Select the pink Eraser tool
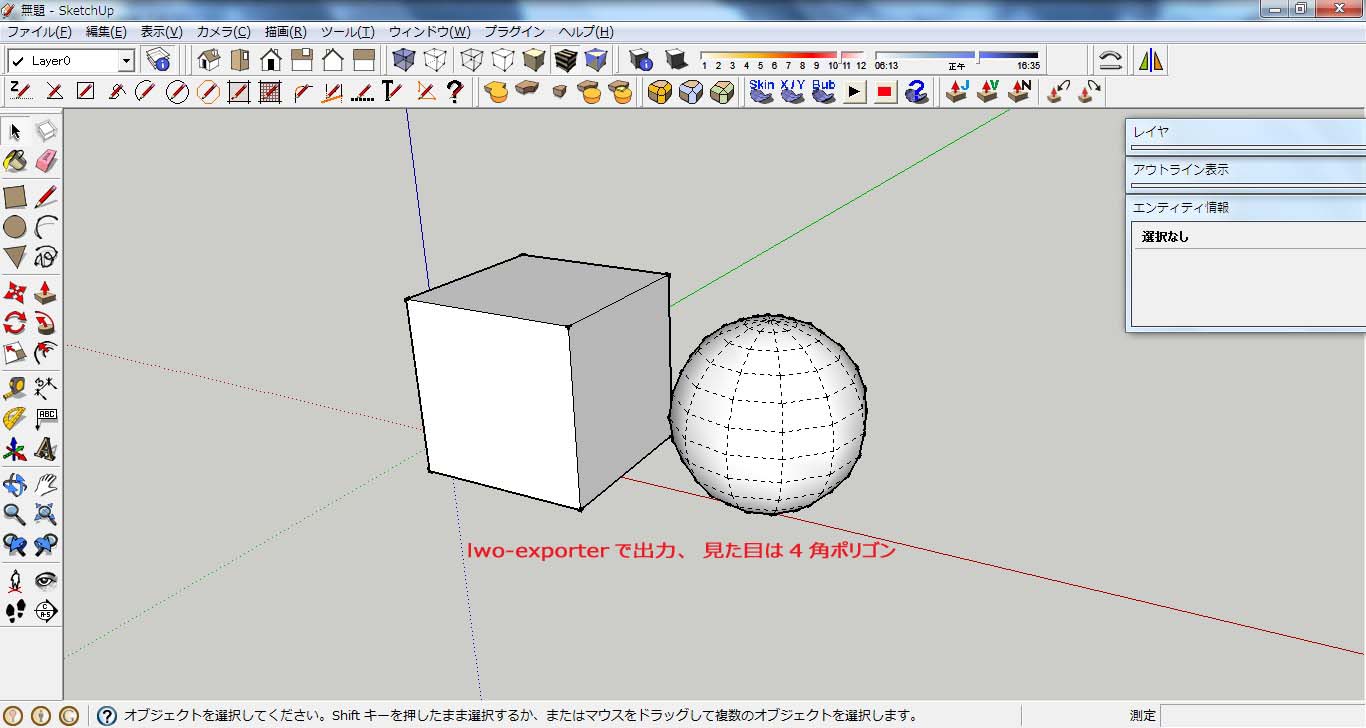Viewport: 1366px width, 728px height. [x=46, y=161]
